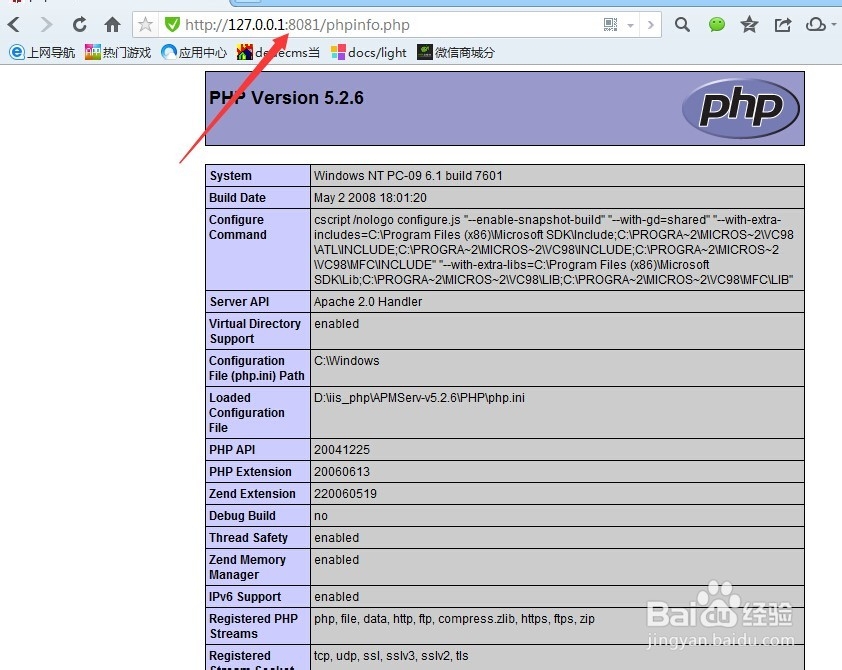Select the Loaded Configuration File label
Image resolution: width=842 pixels, height=670 pixels.
pos(246,413)
